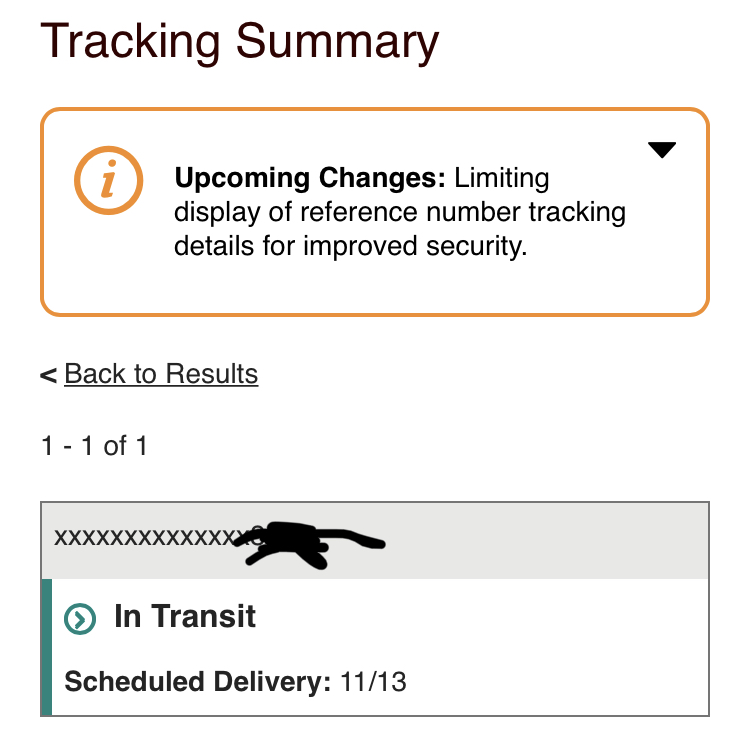Click the teal status bar on shipment card
Viewport: 750px width, 749px height.
coord(46,646)
